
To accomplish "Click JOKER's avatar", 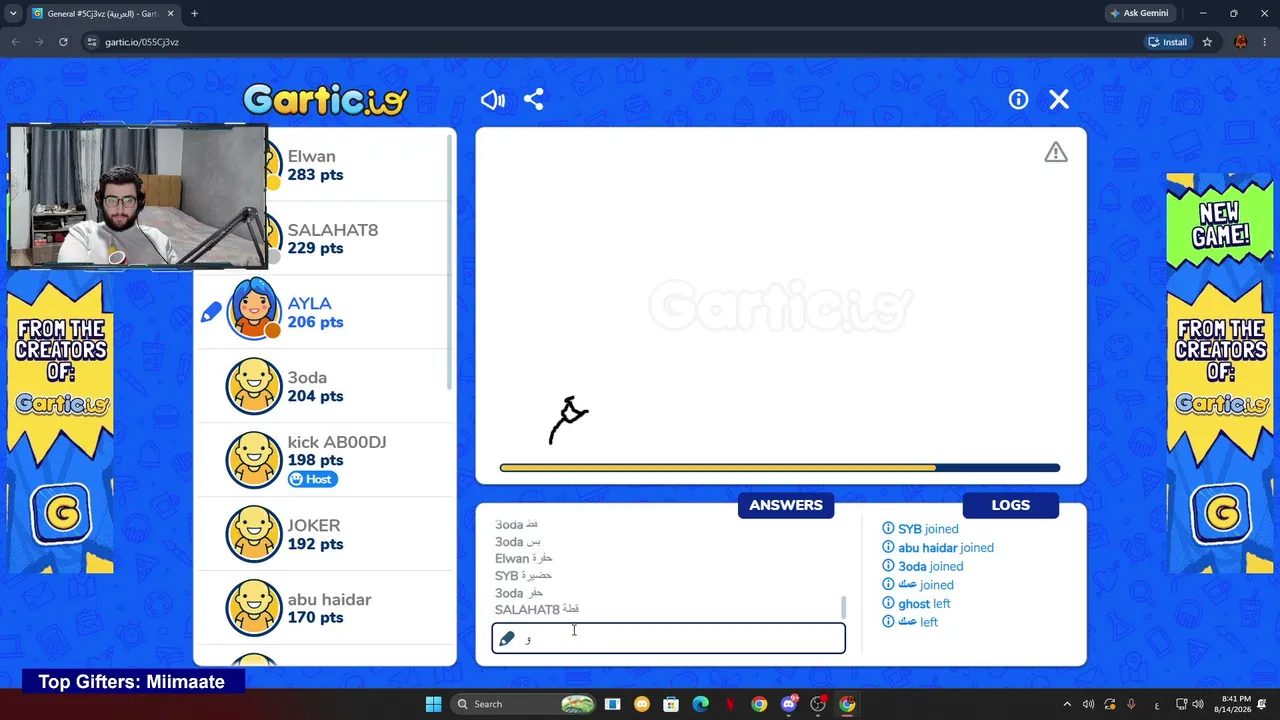I will (254, 534).
